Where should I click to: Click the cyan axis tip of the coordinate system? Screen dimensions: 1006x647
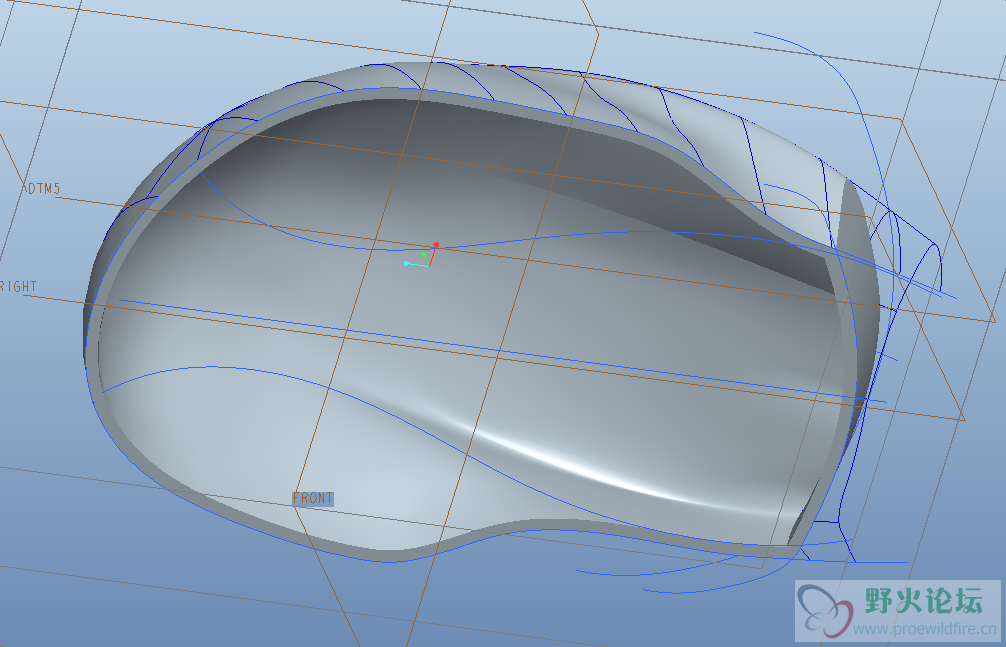pos(406,263)
